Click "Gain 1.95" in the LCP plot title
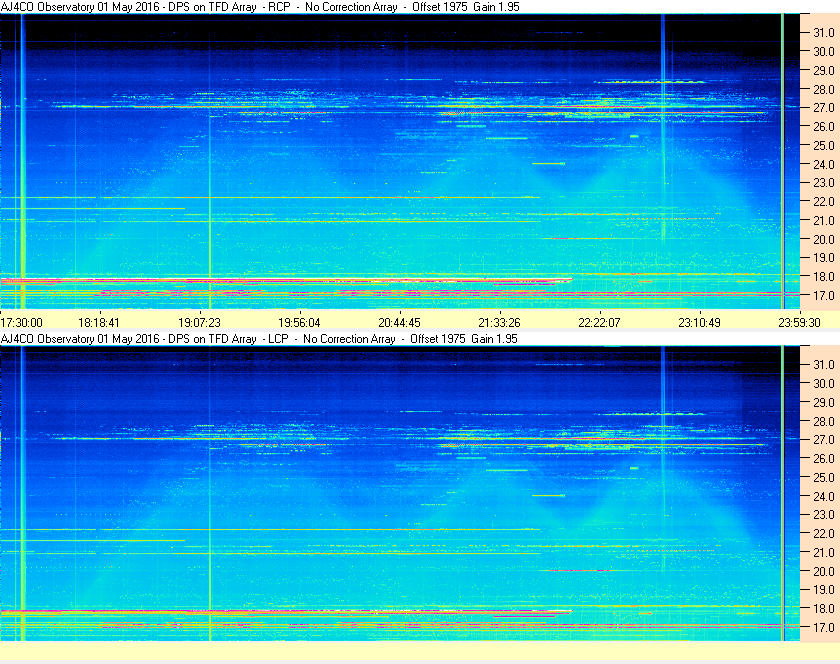The height and width of the screenshot is (664, 840). (494, 339)
